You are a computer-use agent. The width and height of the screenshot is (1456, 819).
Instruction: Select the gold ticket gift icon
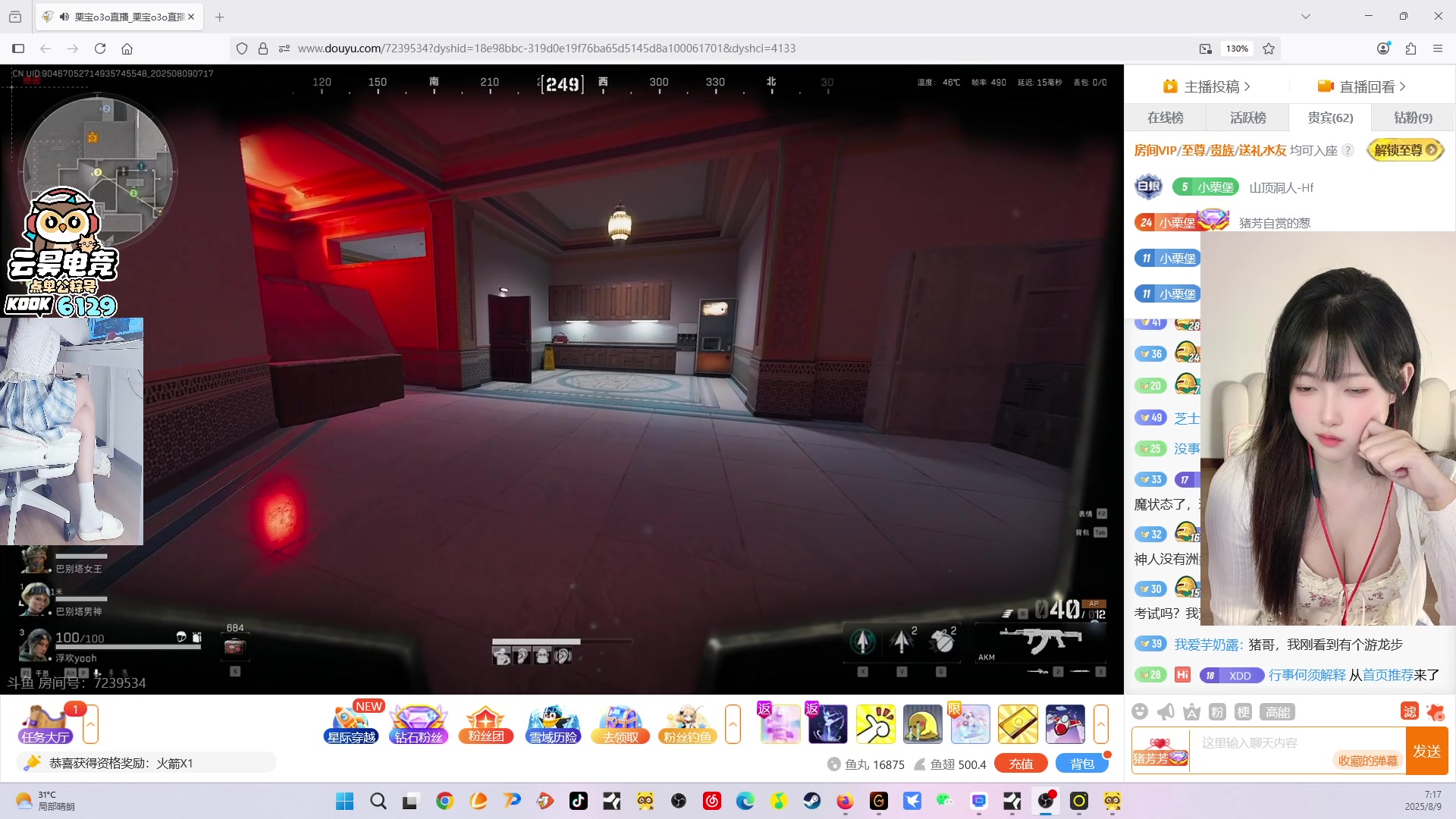[x=1018, y=723]
